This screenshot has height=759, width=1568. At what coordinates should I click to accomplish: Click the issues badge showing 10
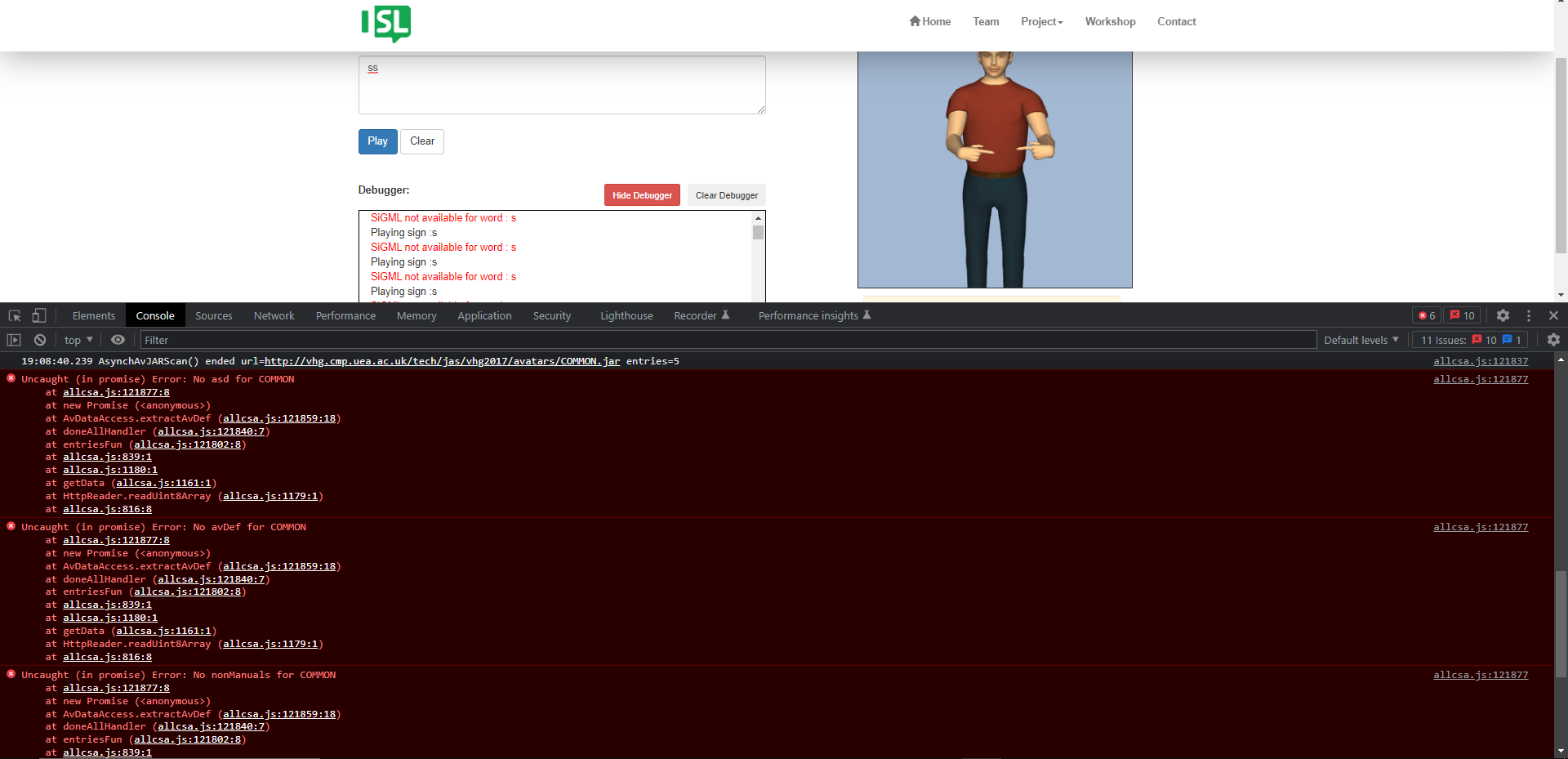[1462, 315]
